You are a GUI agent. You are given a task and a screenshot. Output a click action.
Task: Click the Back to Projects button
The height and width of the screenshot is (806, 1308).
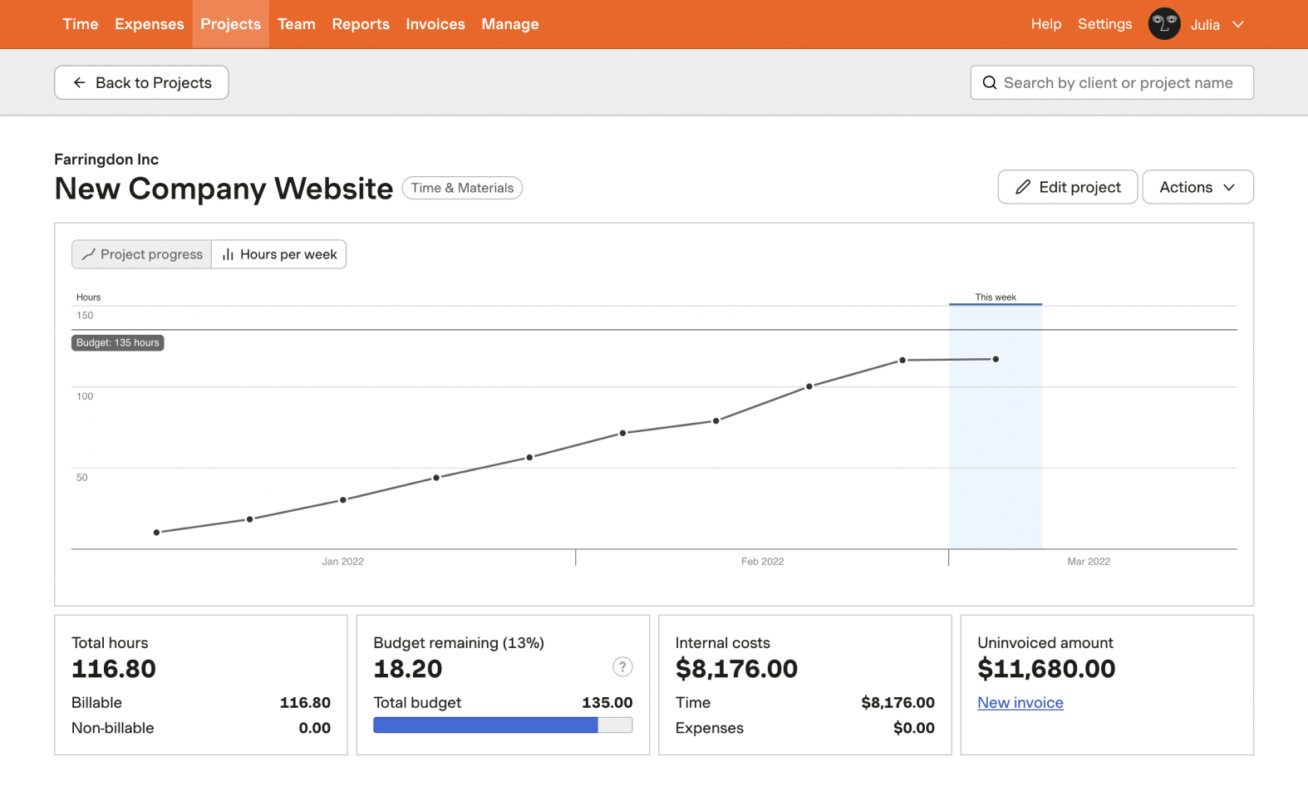pos(141,82)
